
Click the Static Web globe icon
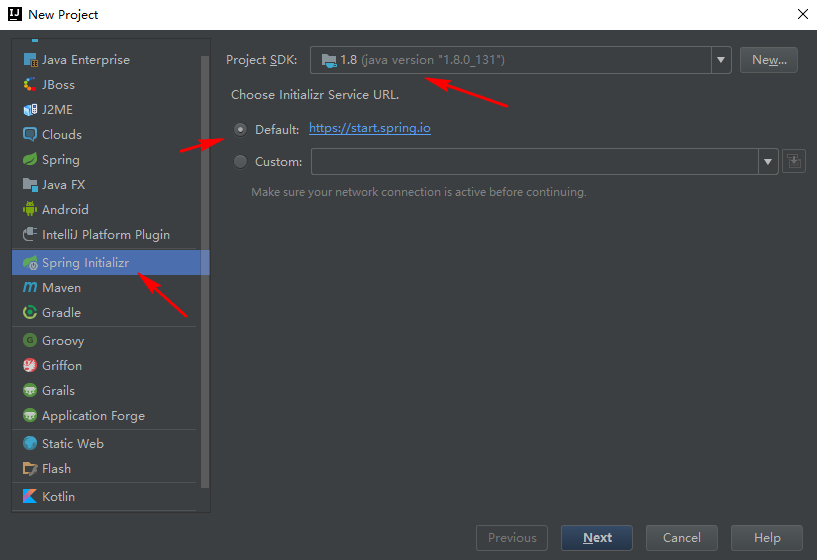pos(30,443)
